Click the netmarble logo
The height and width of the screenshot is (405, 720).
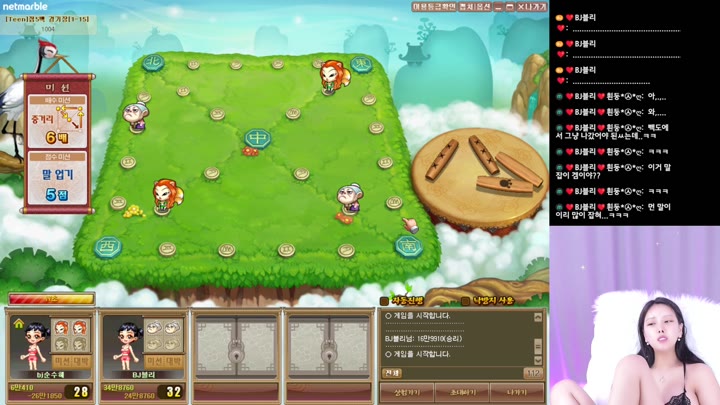pyautogui.click(x=25, y=6)
